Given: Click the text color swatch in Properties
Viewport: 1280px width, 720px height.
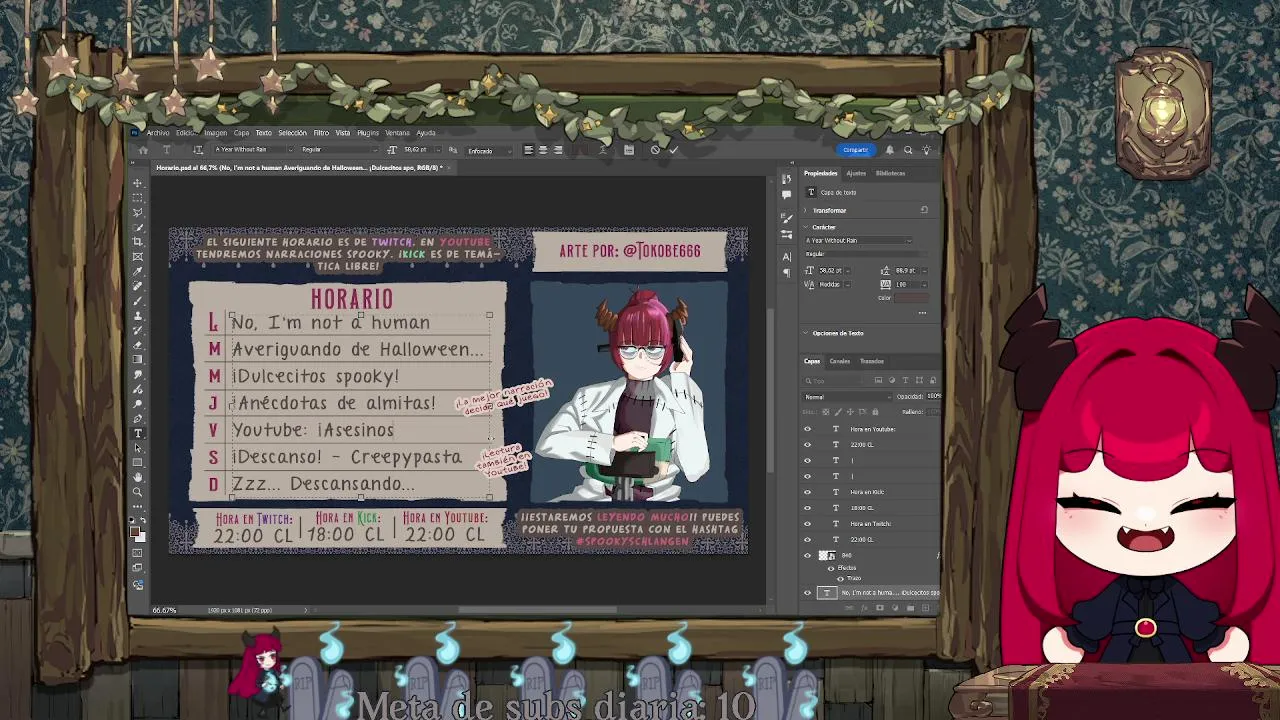Looking at the screenshot, I should tap(910, 298).
